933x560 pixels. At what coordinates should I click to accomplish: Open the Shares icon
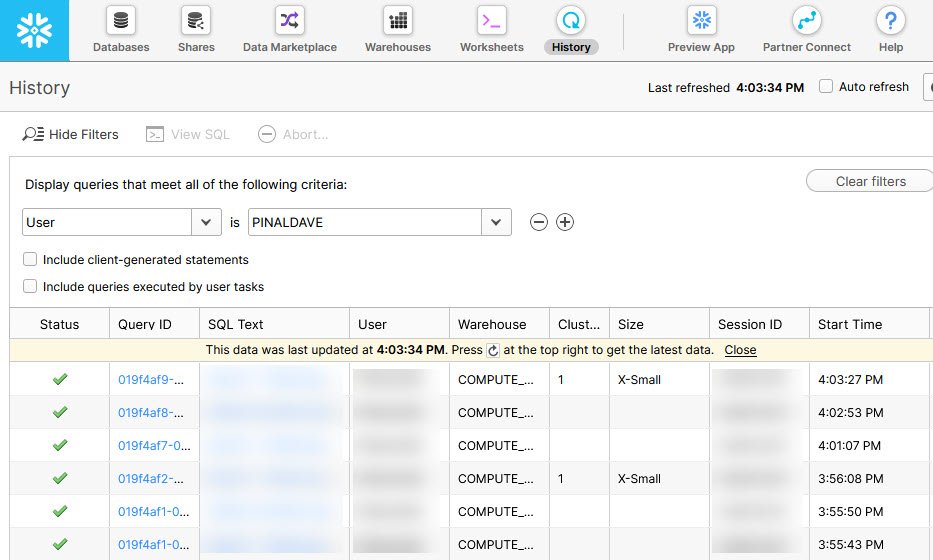196,20
